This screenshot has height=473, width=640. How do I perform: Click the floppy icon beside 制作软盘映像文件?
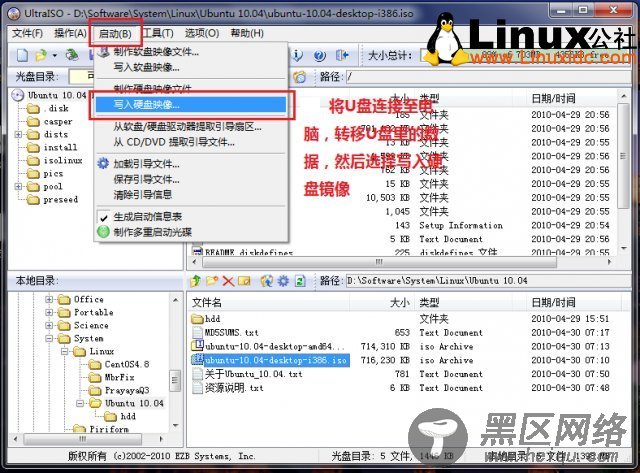pyautogui.click(x=103, y=51)
